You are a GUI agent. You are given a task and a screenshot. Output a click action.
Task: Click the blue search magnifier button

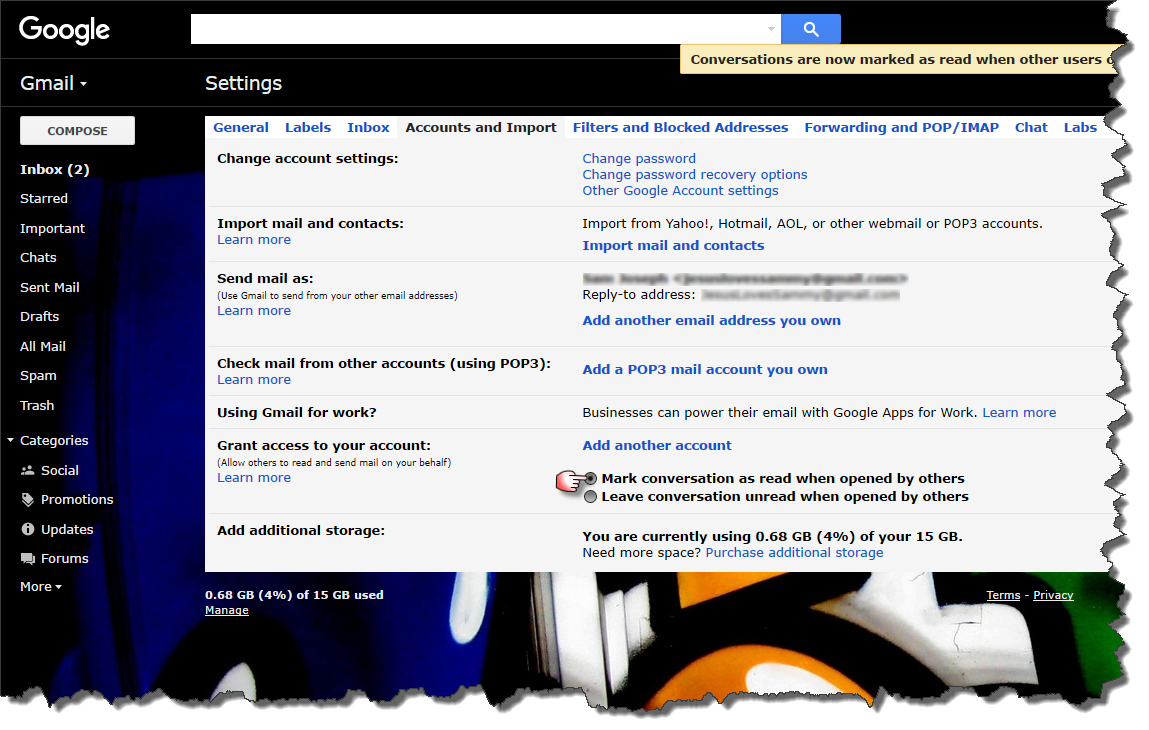pos(810,29)
